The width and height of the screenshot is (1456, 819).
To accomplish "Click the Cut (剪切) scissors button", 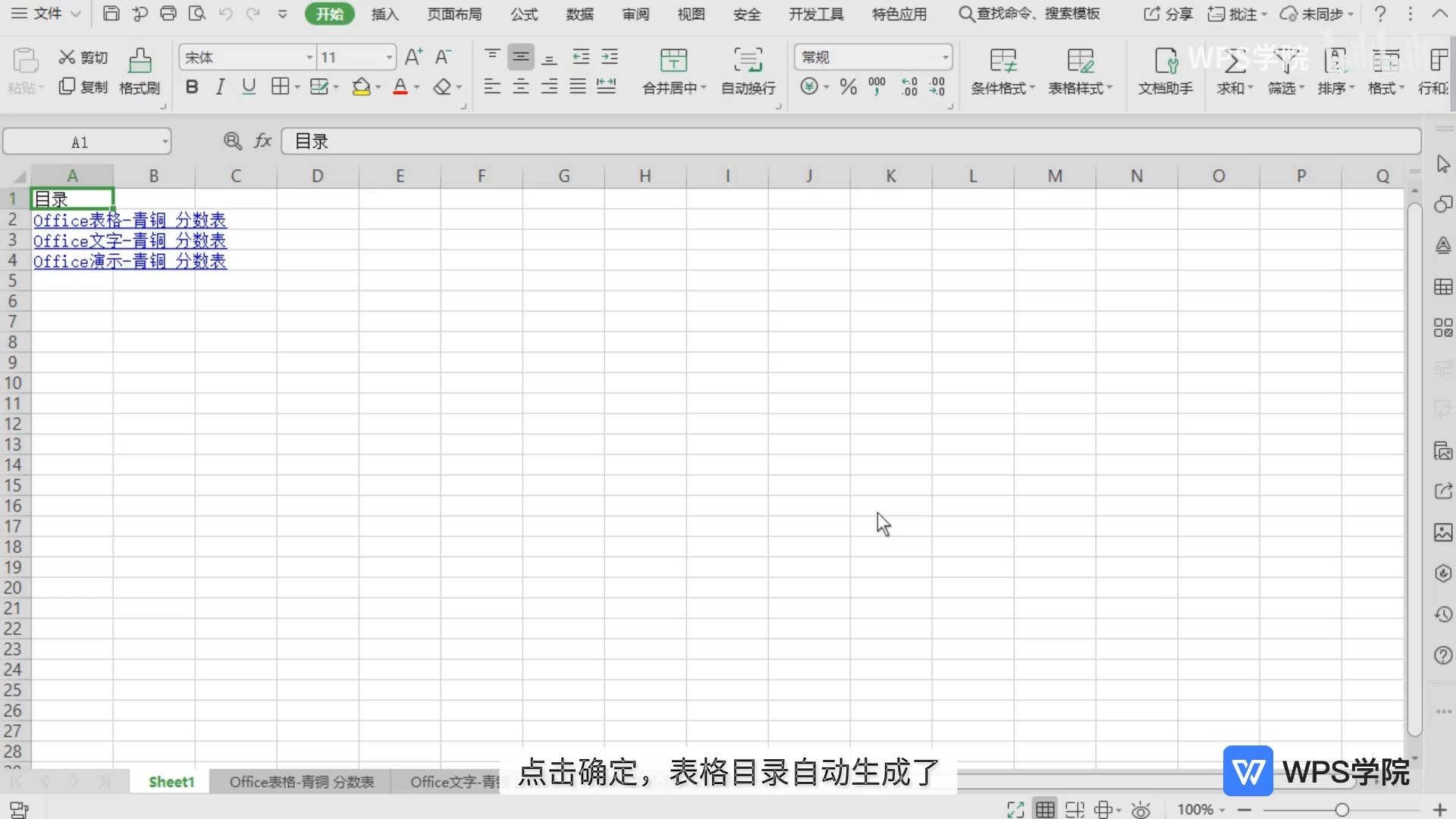I will pos(83,57).
